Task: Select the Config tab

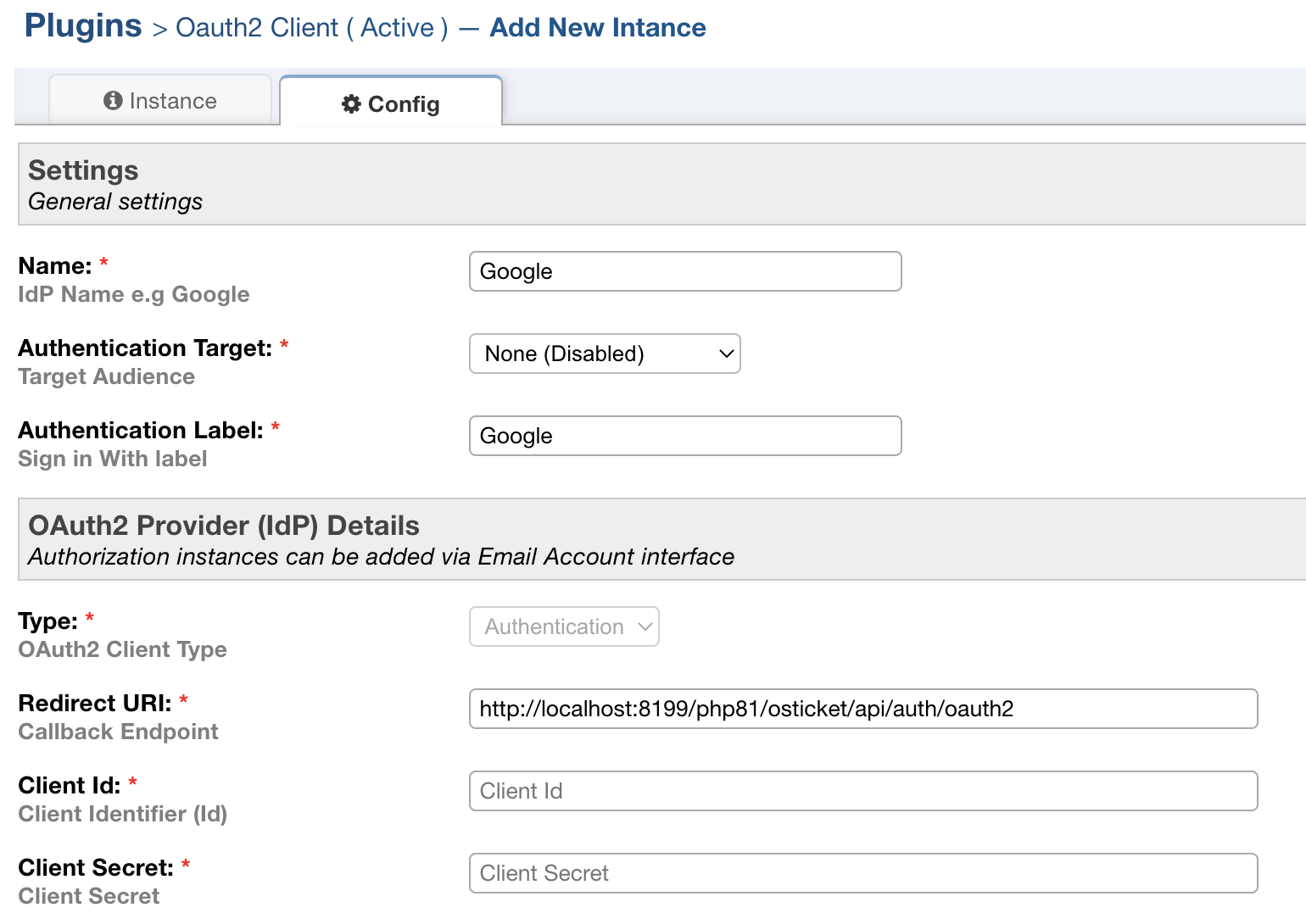Action: click(x=391, y=103)
